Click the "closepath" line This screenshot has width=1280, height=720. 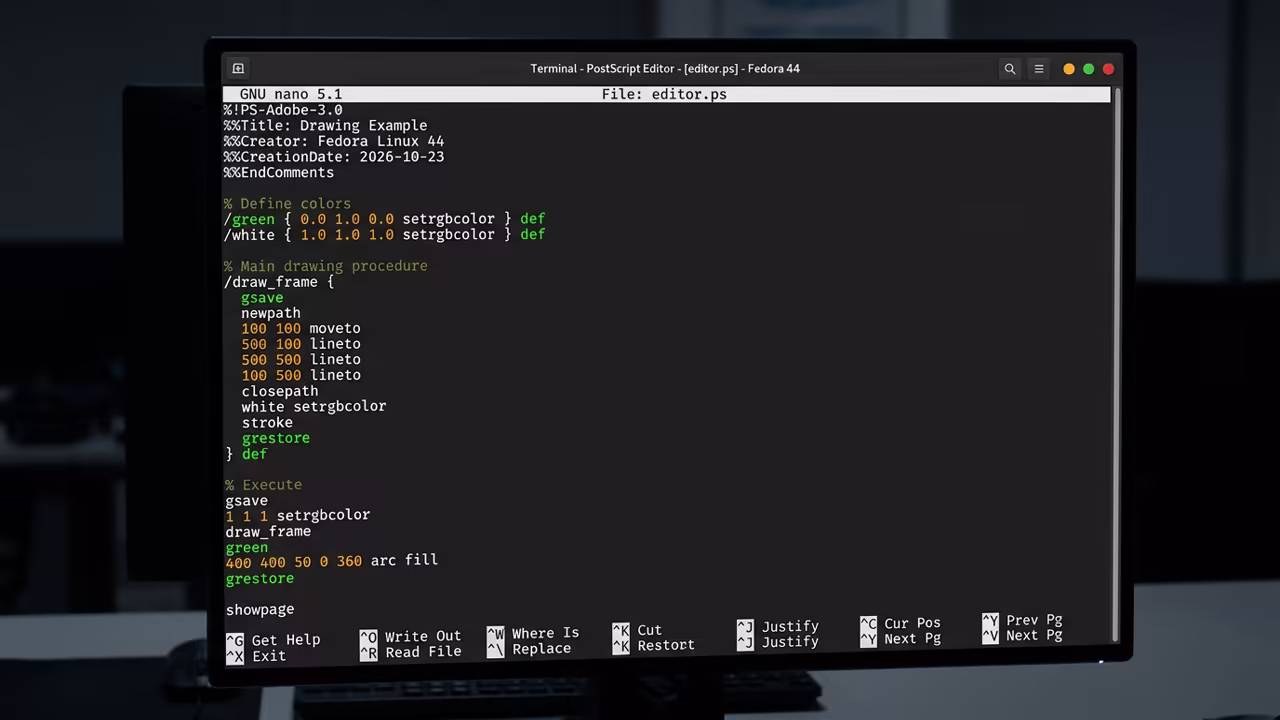tap(280, 392)
